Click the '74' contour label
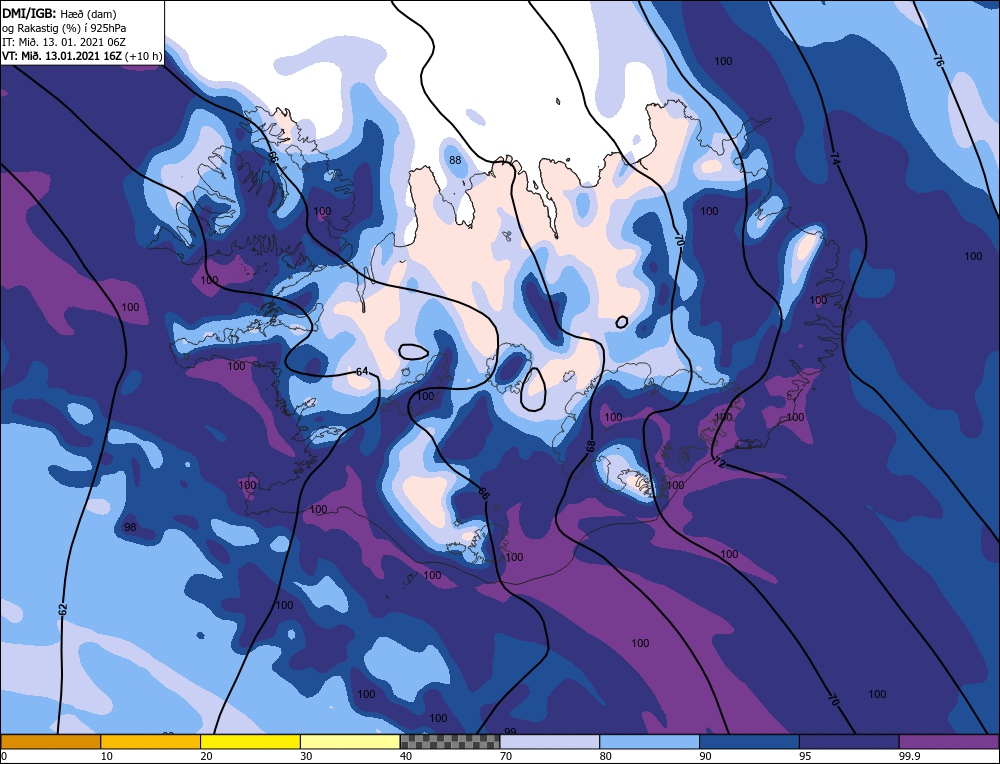 pyautogui.click(x=835, y=159)
